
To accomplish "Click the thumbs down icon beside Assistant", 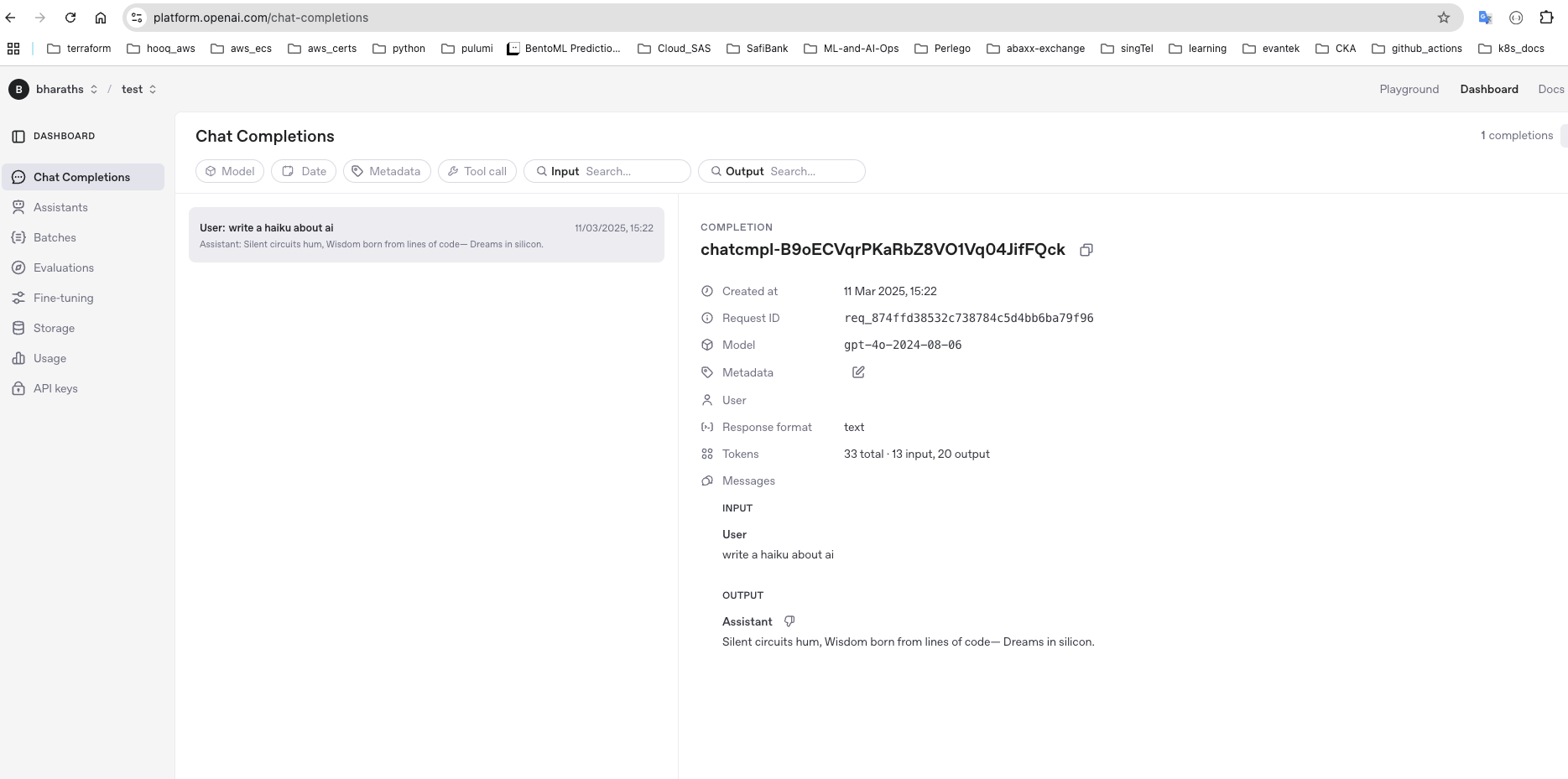I will coord(789,621).
